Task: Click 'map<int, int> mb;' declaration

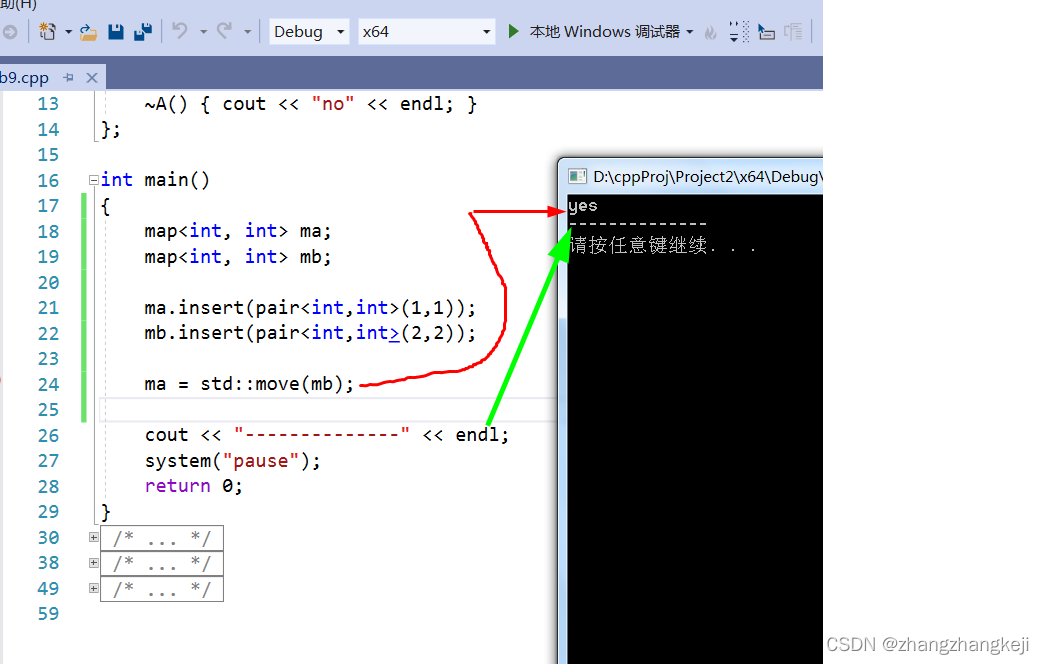Action: click(238, 256)
